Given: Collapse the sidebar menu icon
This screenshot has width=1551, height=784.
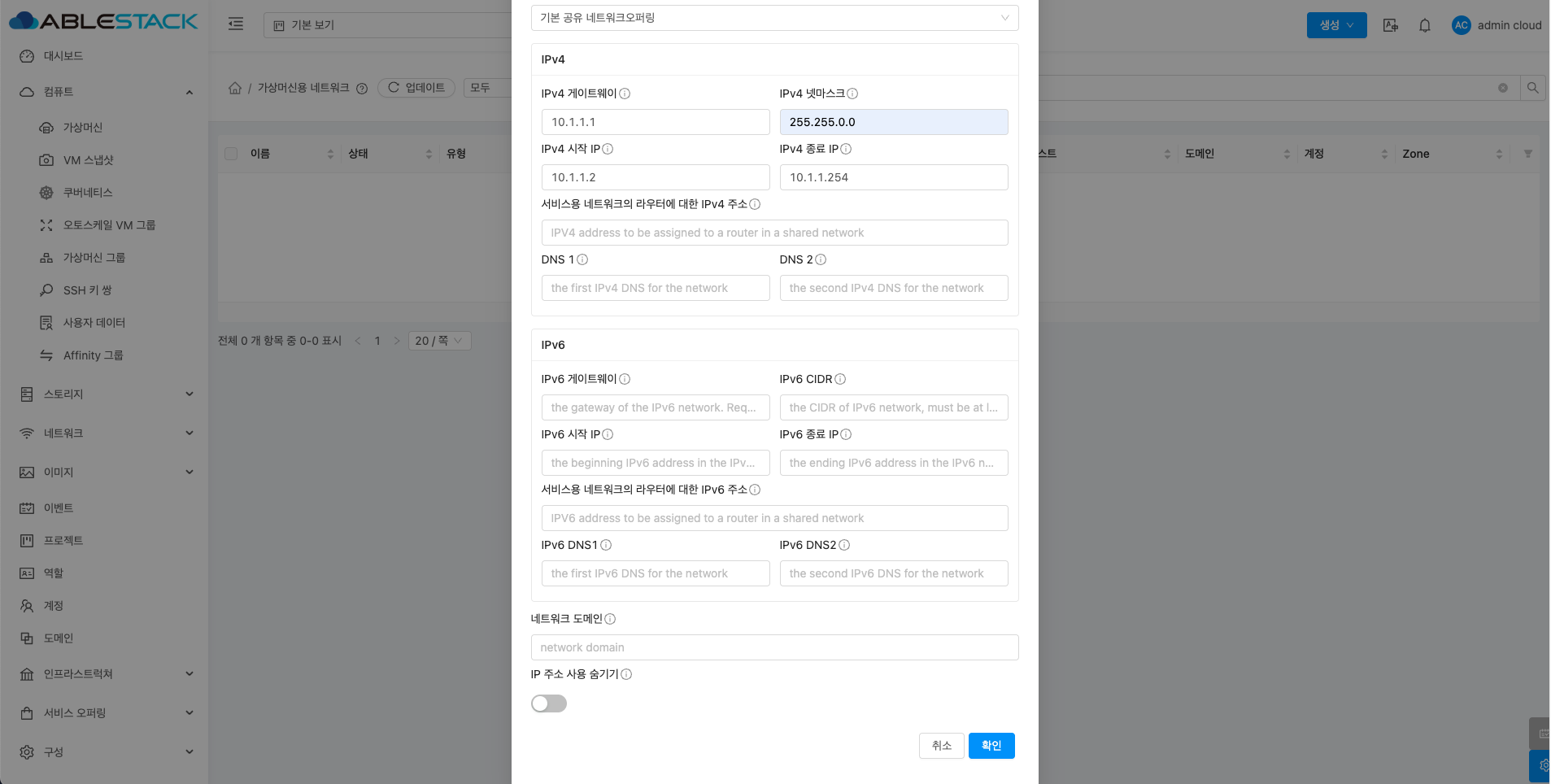Looking at the screenshot, I should pyautogui.click(x=236, y=24).
